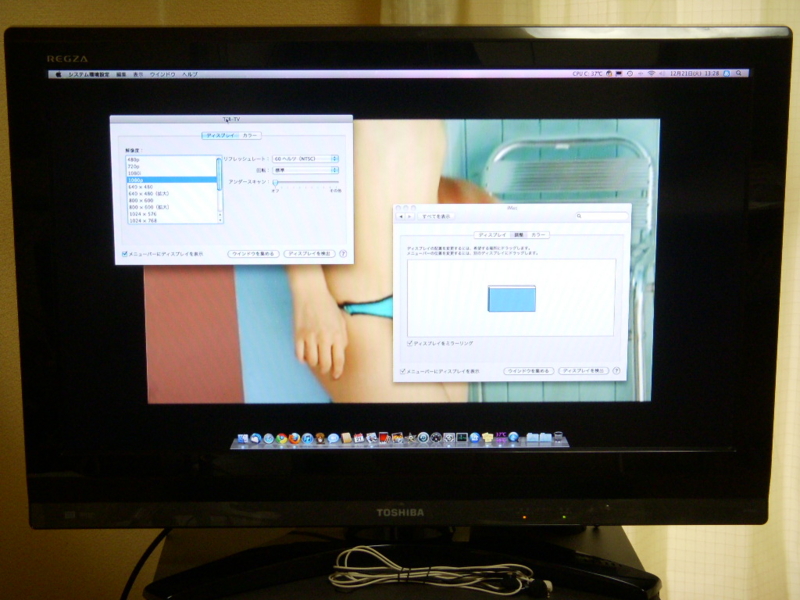Open the 回転 rotation dropdown
800x600 pixels.
(x=305, y=170)
